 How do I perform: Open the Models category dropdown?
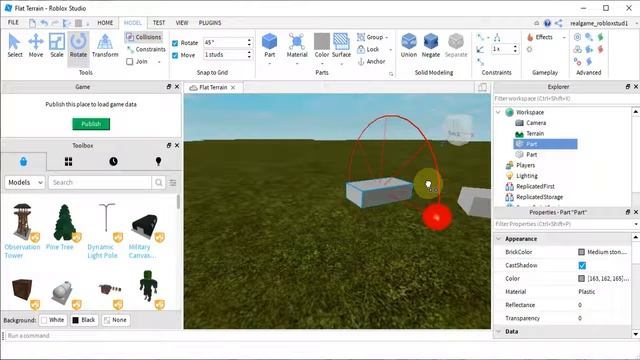[x=24, y=182]
